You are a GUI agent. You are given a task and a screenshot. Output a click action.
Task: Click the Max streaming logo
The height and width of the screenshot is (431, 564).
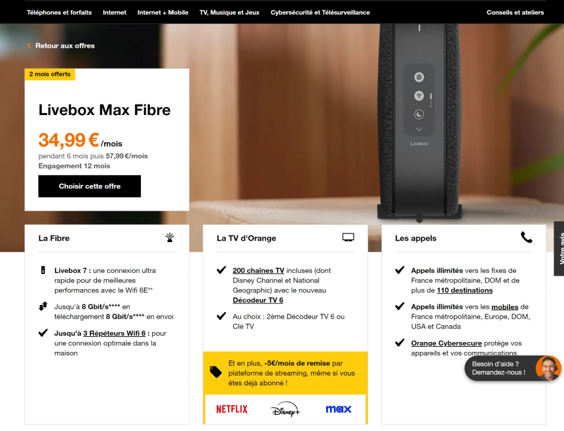point(338,409)
